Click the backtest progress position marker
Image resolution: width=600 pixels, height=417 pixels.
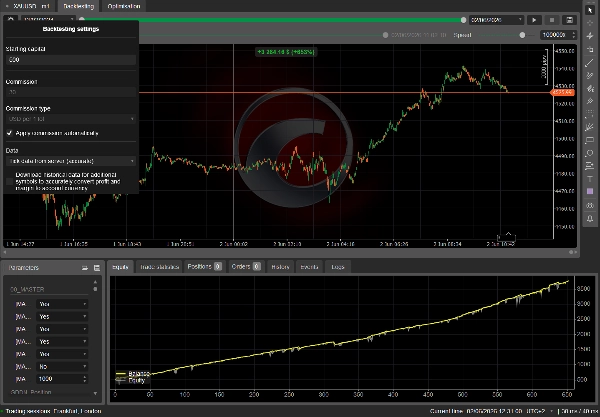(385, 35)
